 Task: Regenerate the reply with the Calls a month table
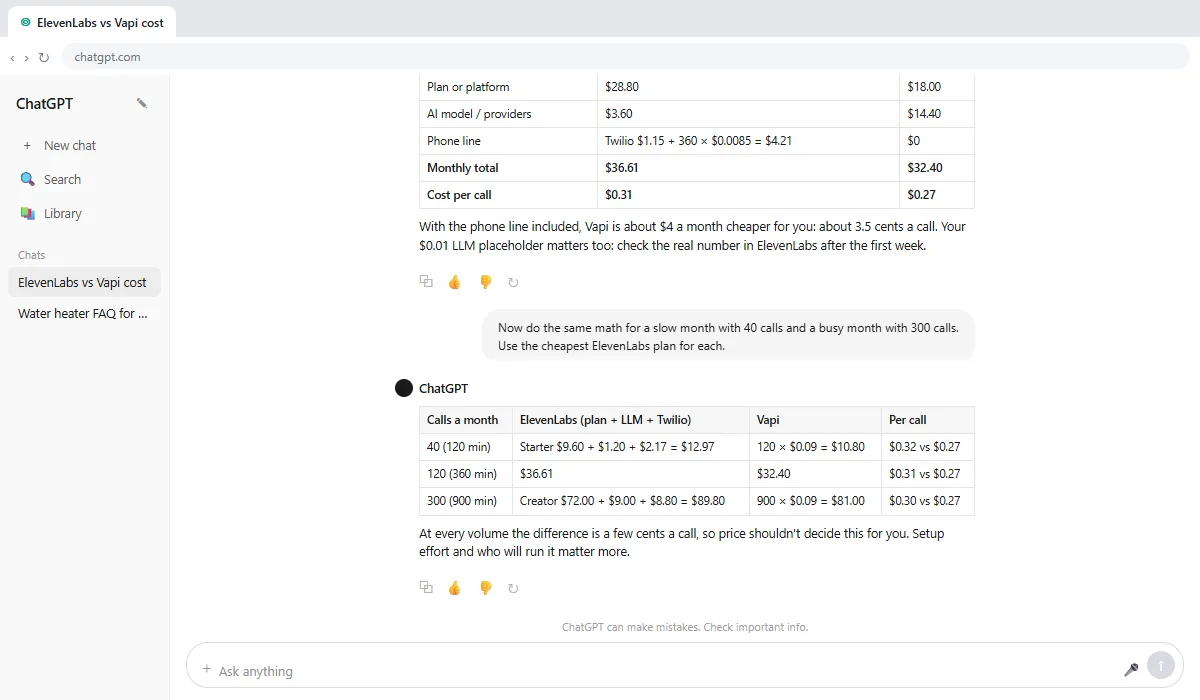513,588
